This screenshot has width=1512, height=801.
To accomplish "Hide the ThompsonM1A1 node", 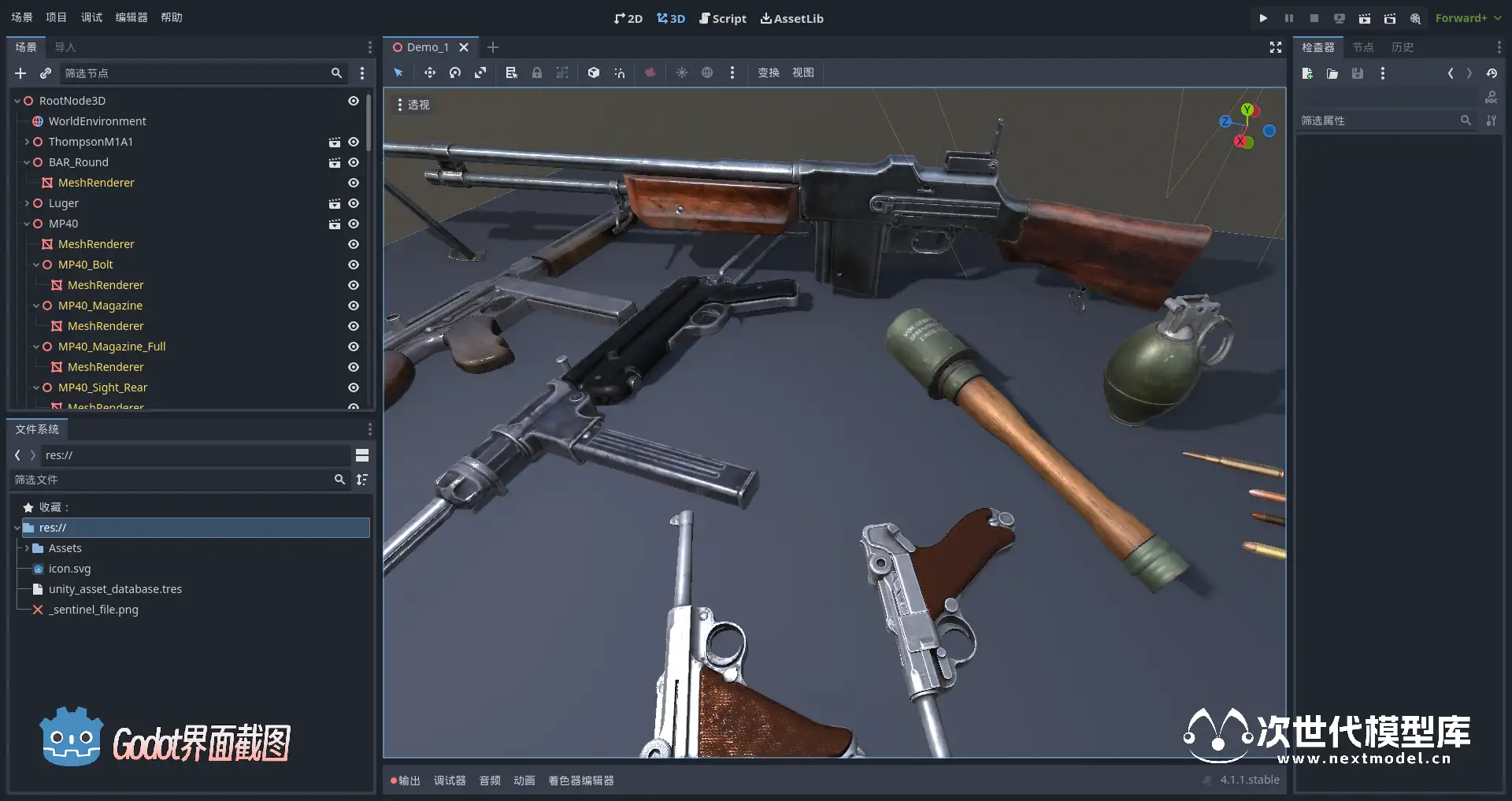I will (x=354, y=142).
